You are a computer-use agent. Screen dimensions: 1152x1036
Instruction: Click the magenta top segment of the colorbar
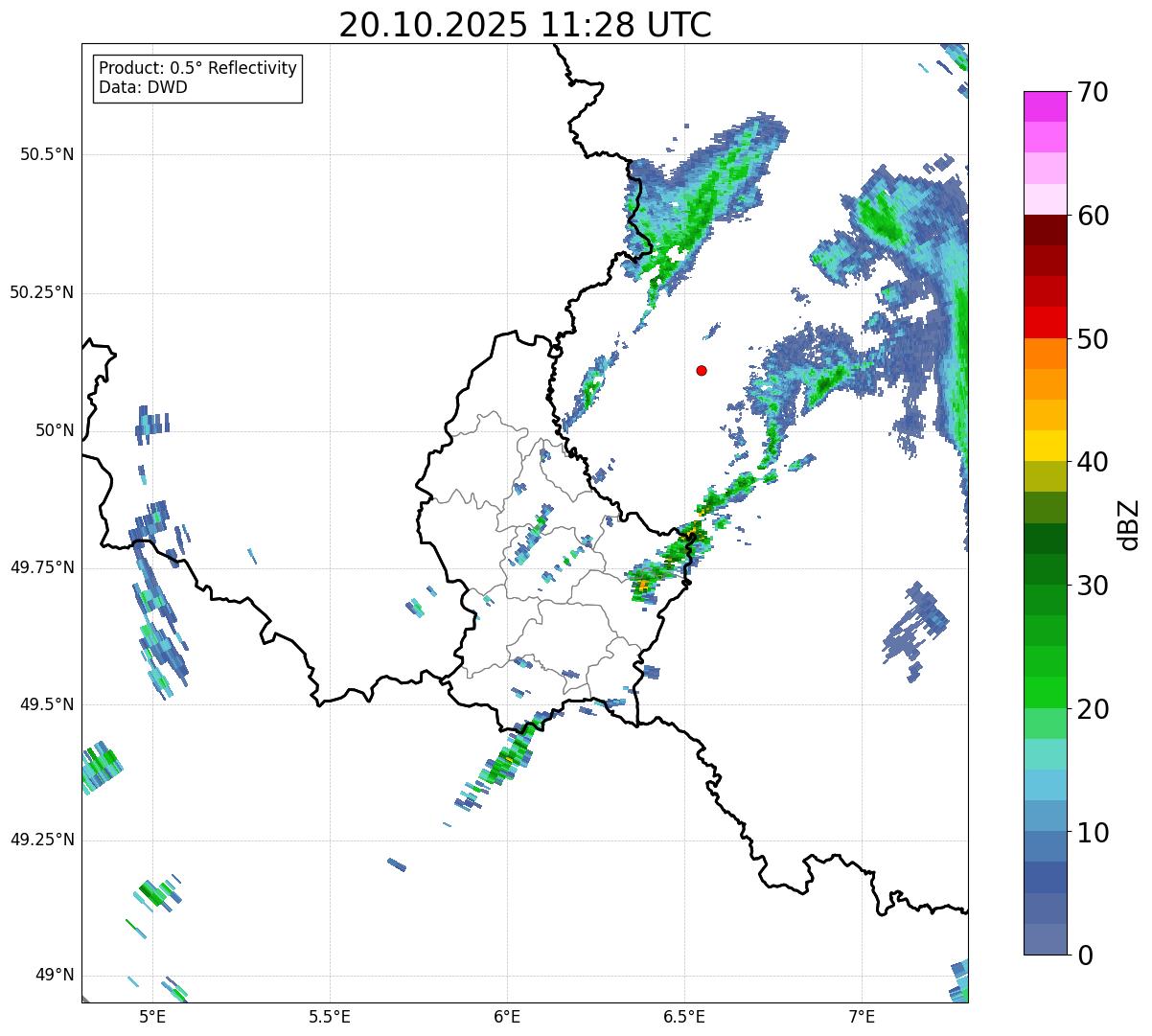[1045, 106]
